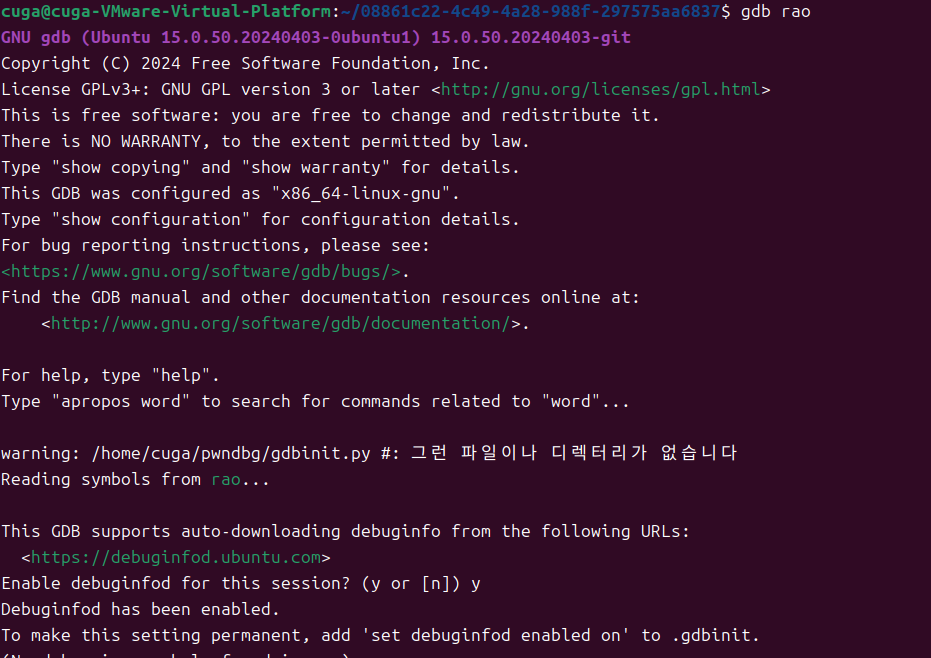Screen dimensions: 931x658
Task: Click the 'Debuginfod has been enabled.' line
Action: tap(140, 610)
